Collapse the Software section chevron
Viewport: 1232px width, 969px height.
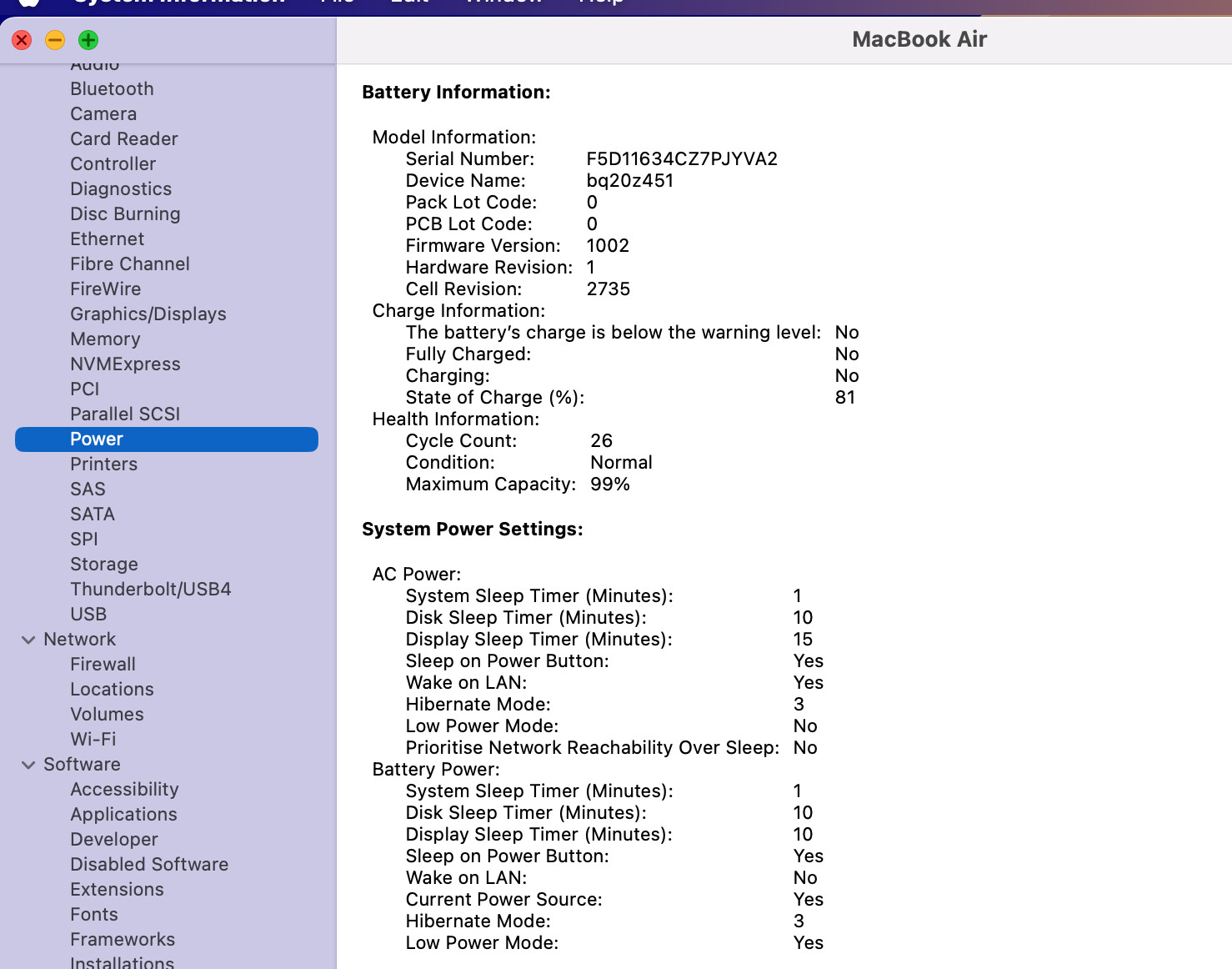(28, 765)
